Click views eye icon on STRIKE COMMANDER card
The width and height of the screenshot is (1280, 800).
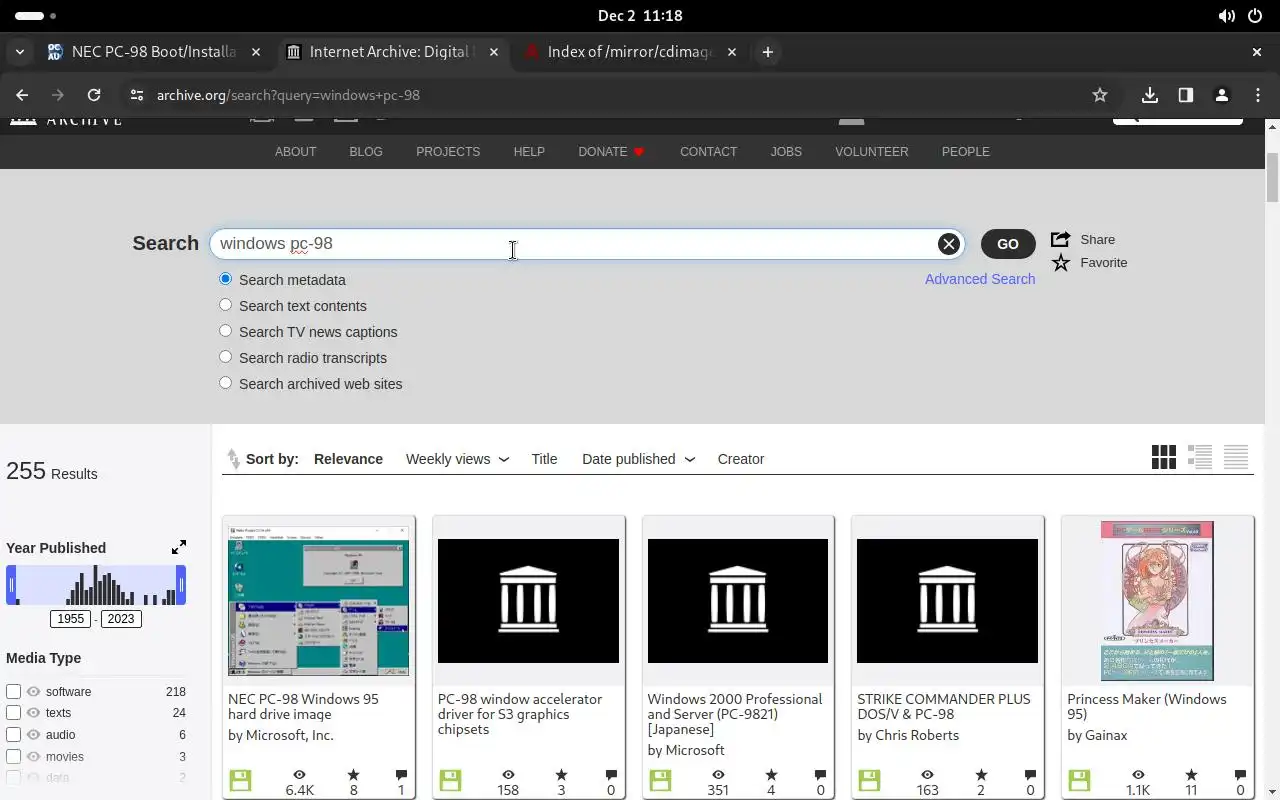pyautogui.click(x=927, y=775)
